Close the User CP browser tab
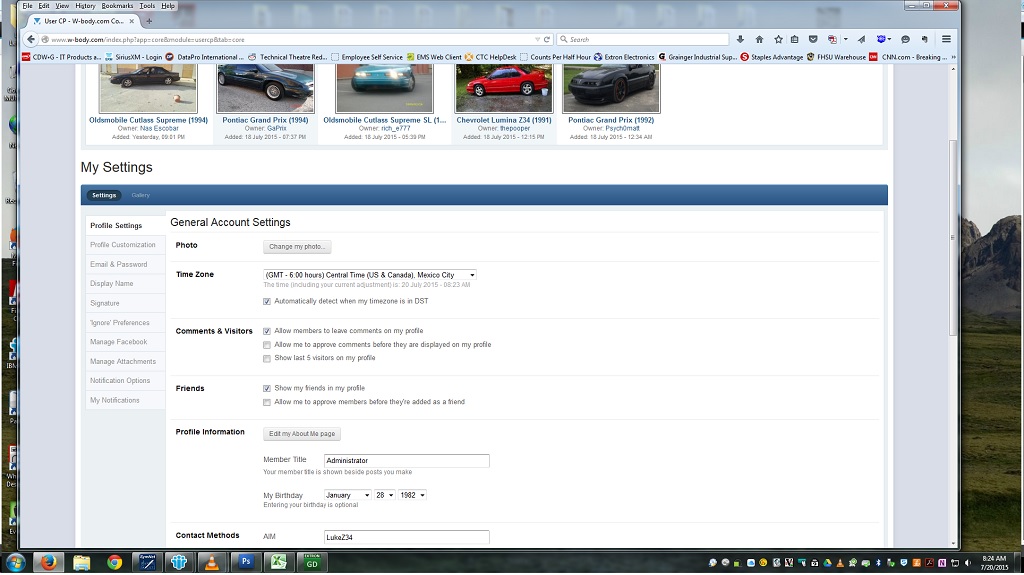Screen dimensions: 1024x575 tap(131, 21)
